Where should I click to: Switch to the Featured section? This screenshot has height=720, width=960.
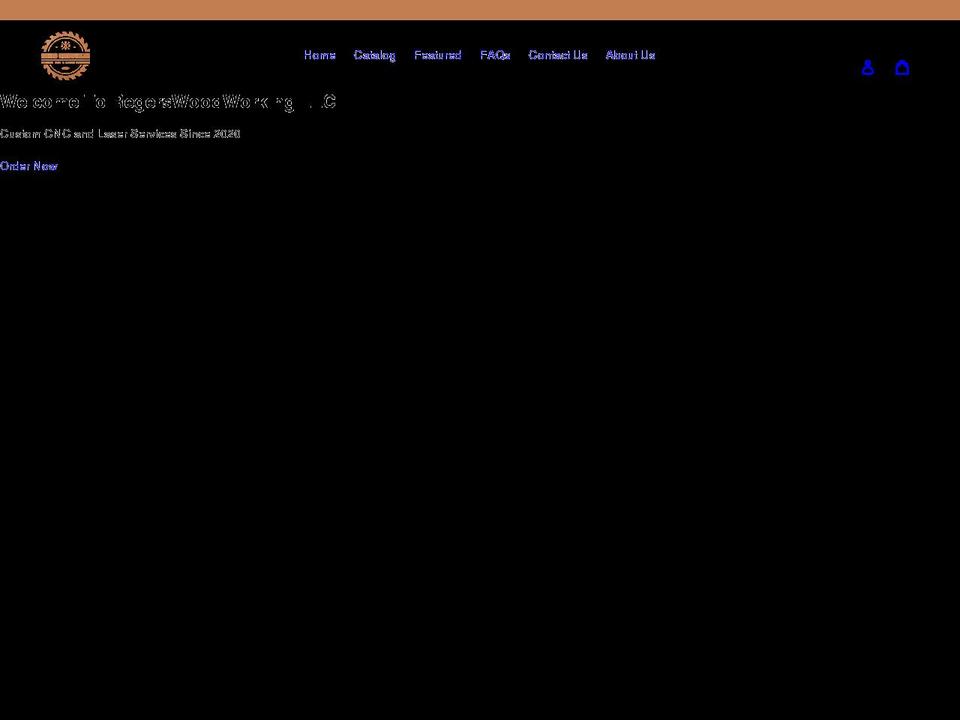[437, 55]
